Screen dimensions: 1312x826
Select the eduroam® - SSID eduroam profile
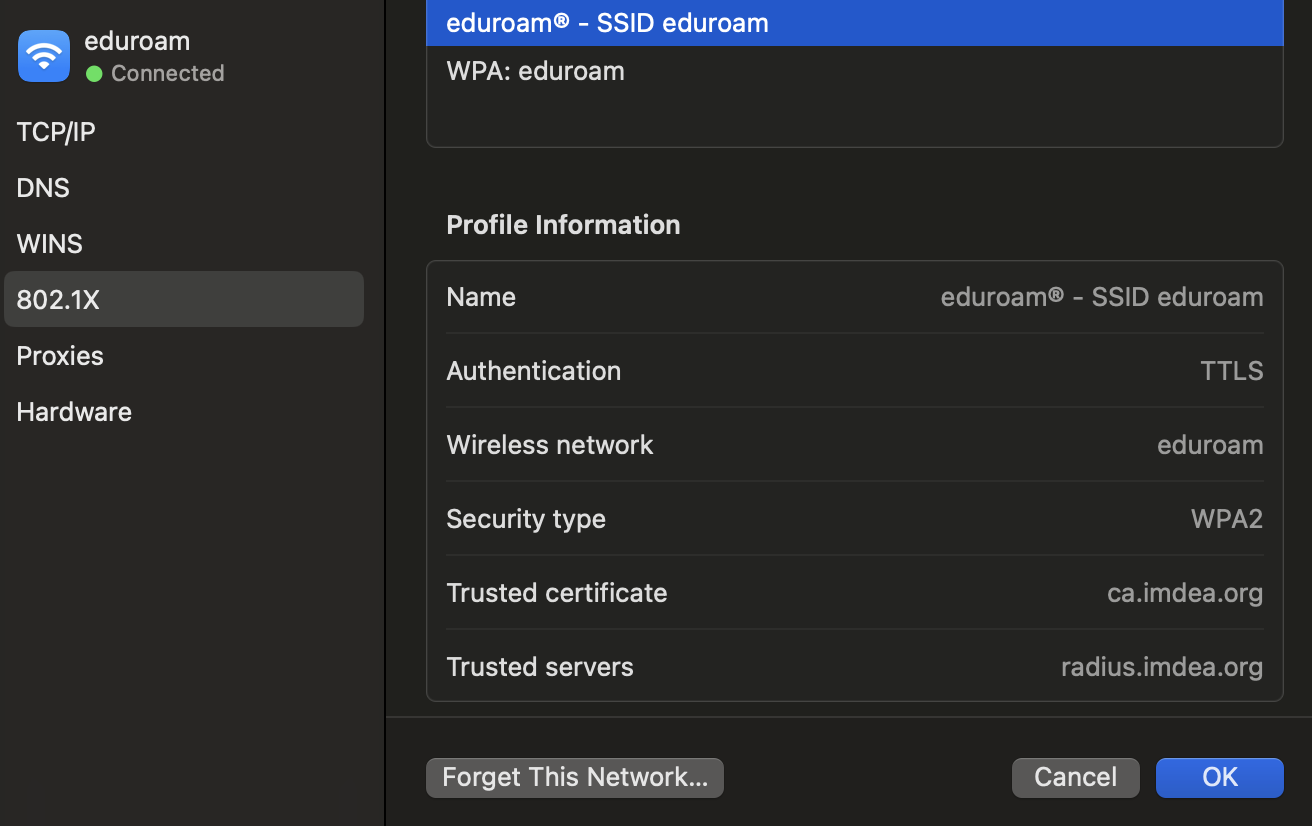coord(855,23)
